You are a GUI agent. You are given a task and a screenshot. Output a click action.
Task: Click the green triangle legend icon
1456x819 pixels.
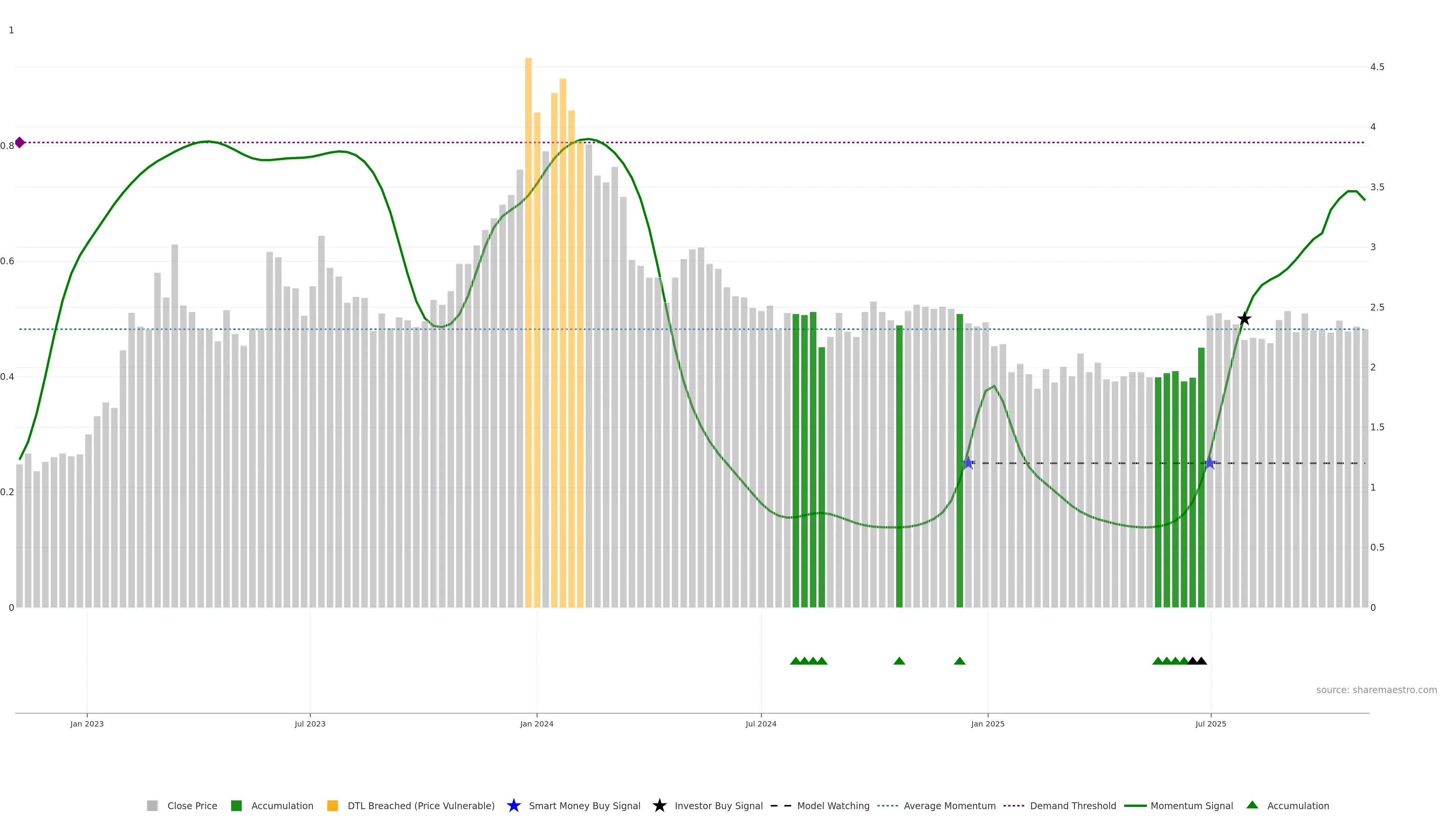tap(1252, 805)
